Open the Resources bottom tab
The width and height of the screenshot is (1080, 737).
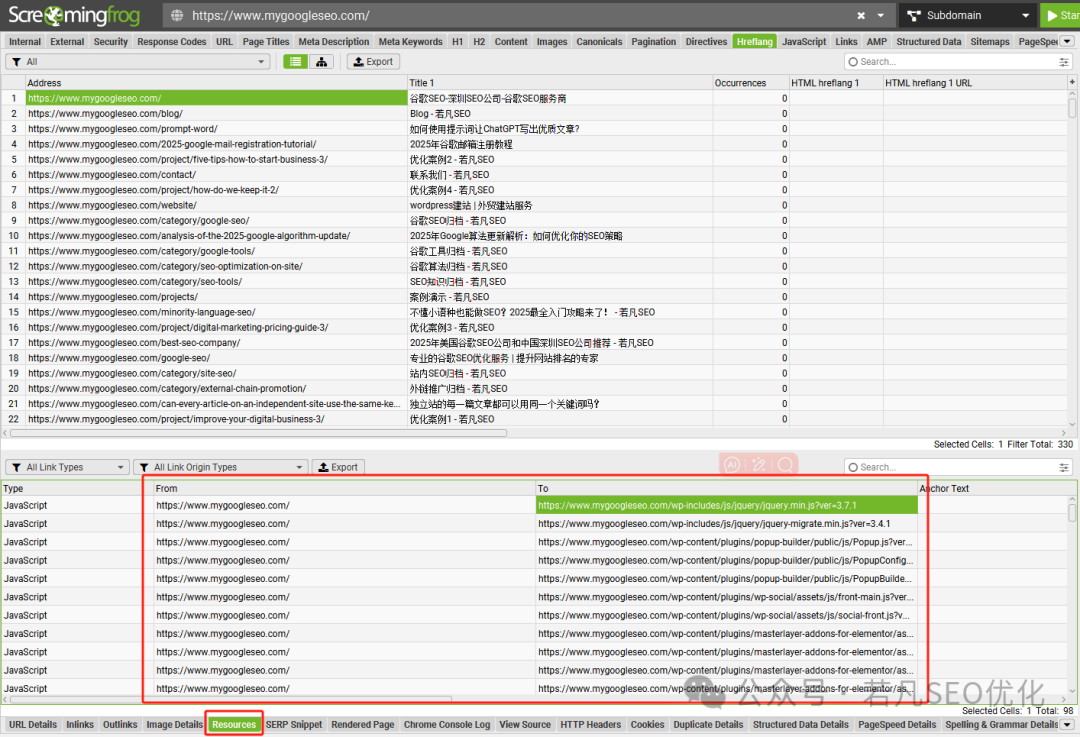[x=234, y=725]
